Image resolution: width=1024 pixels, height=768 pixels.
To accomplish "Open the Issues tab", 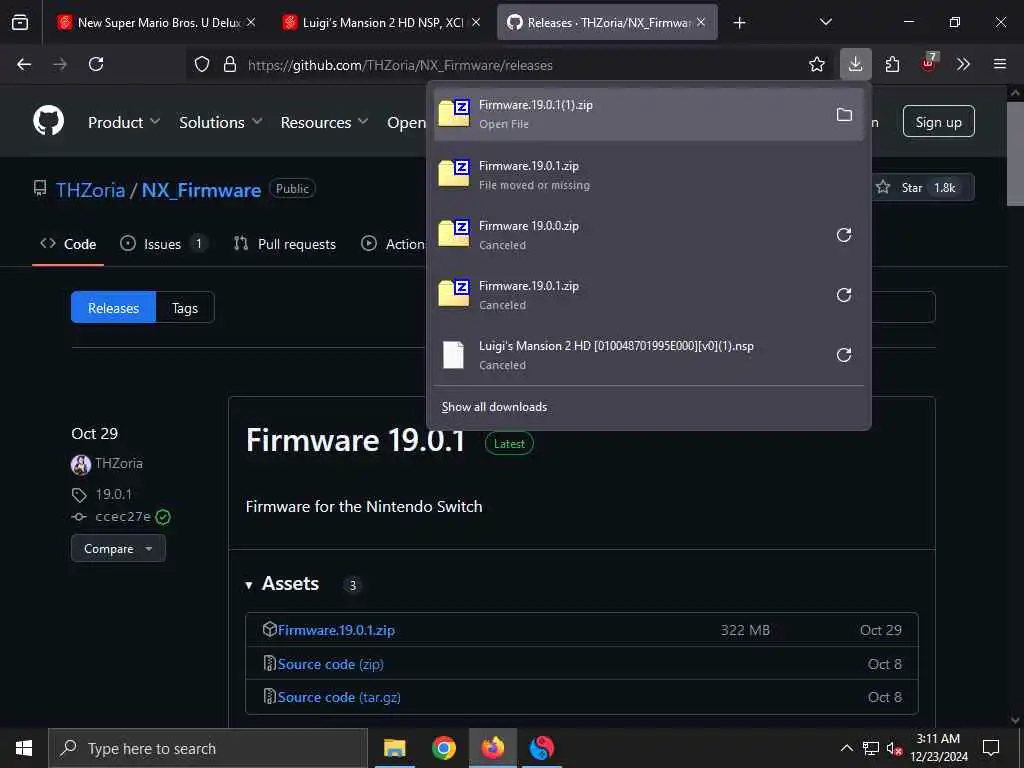I will pos(164,244).
